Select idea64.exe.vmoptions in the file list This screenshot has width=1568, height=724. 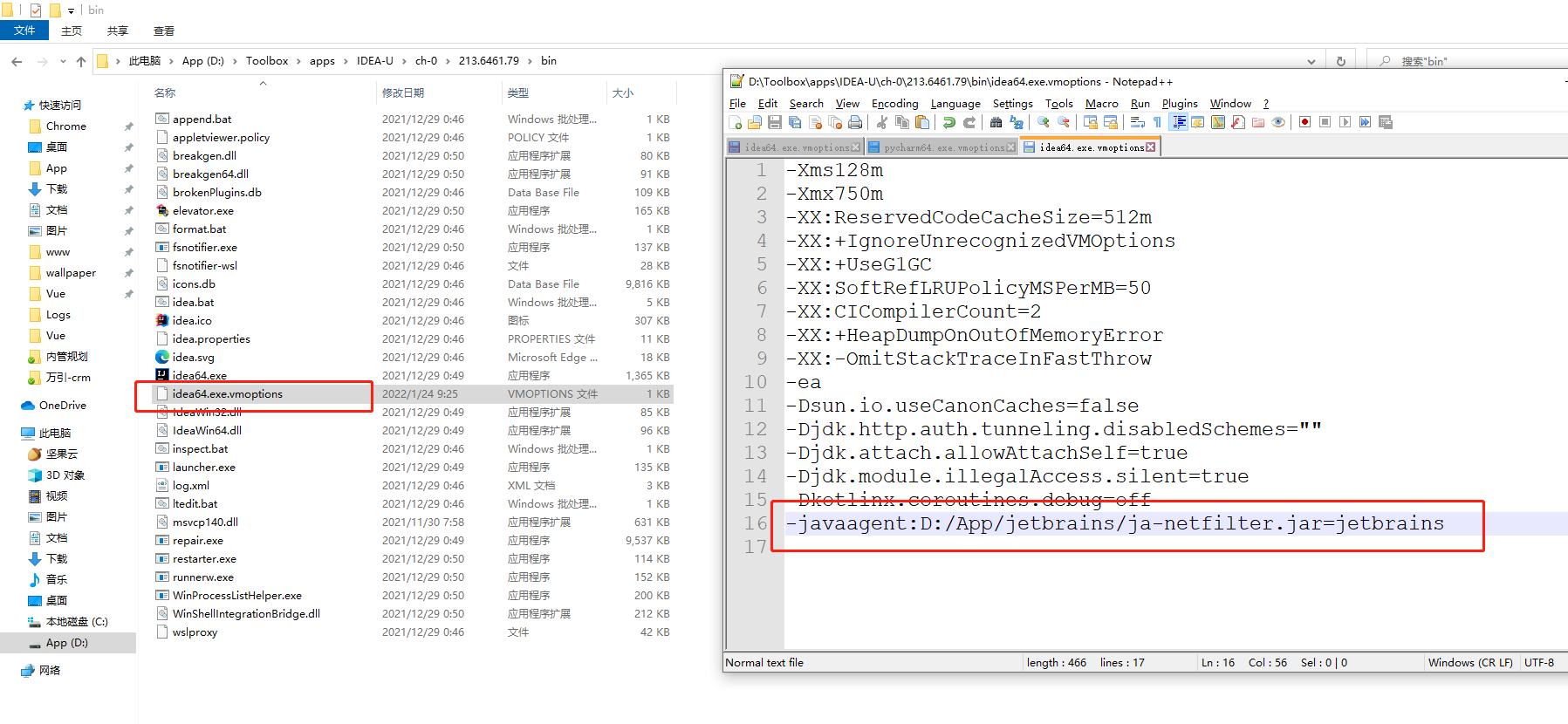pyautogui.click(x=228, y=394)
